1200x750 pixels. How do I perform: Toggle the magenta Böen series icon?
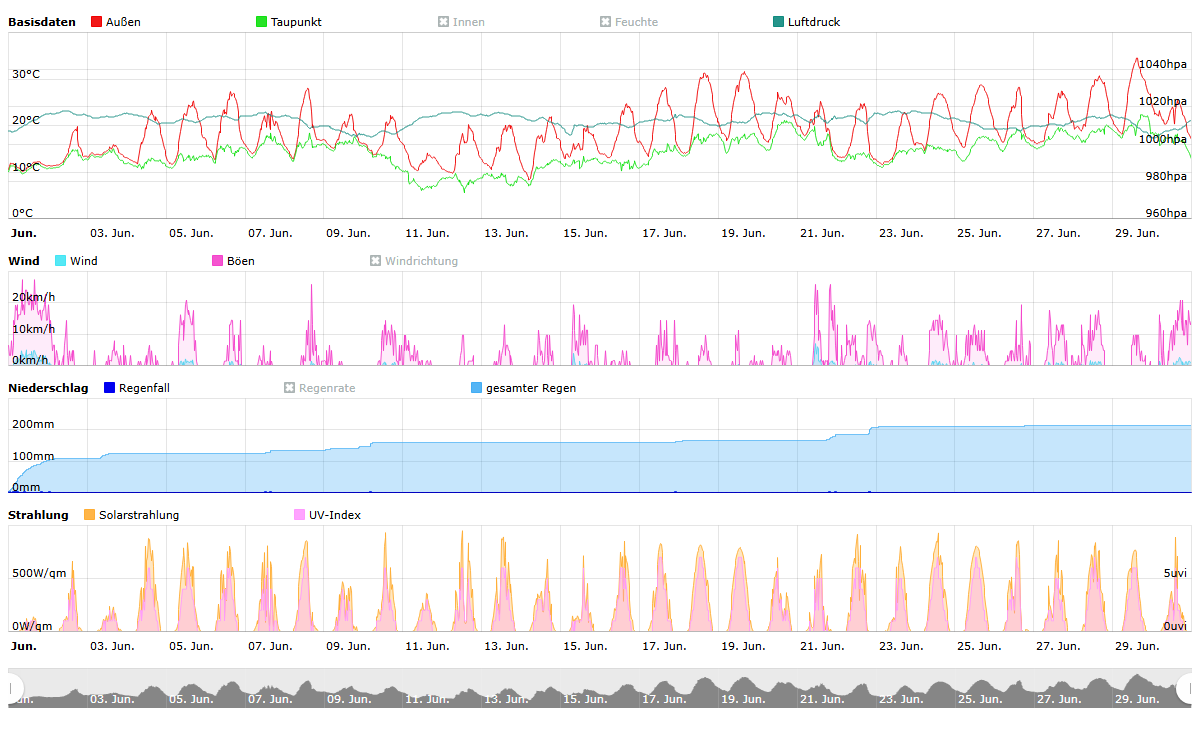(218, 261)
